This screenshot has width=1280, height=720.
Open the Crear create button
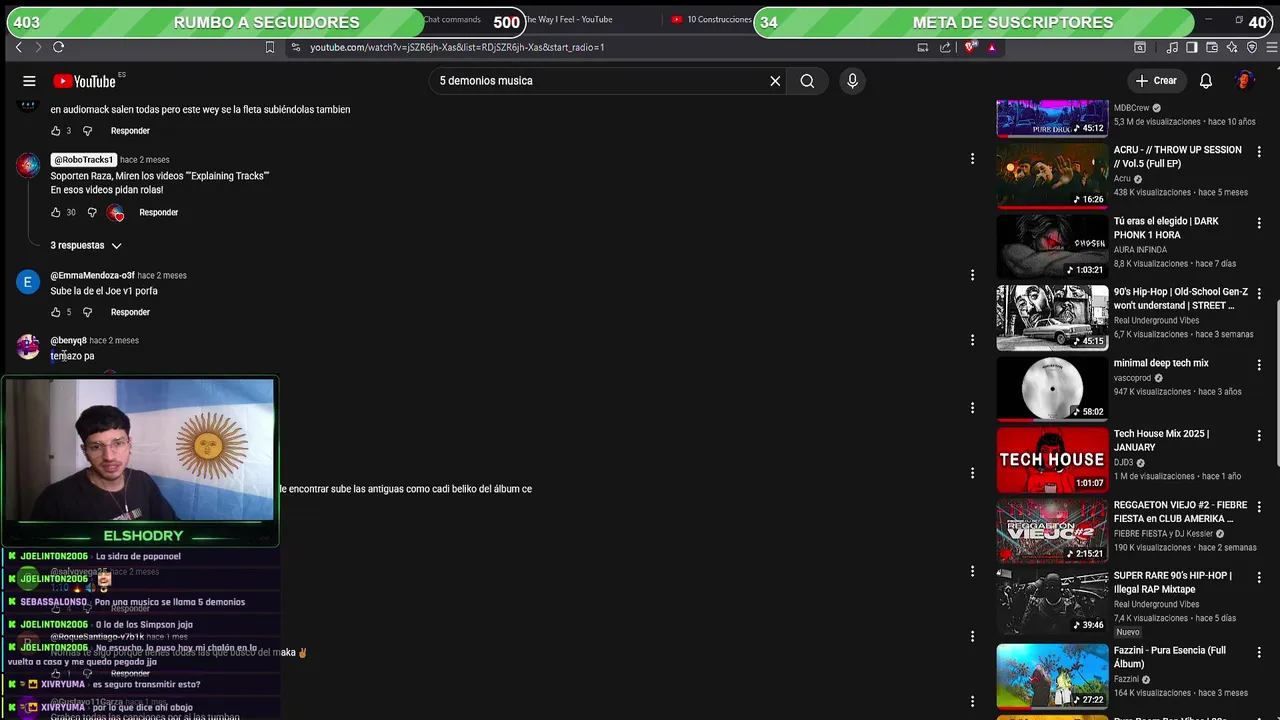(1156, 81)
